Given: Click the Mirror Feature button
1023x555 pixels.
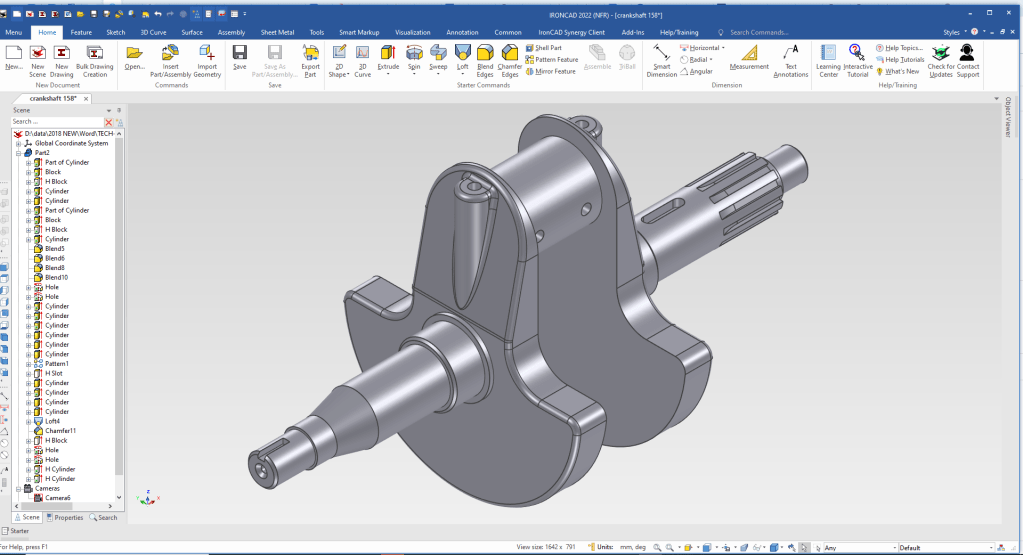Looking at the screenshot, I should [x=555, y=71].
